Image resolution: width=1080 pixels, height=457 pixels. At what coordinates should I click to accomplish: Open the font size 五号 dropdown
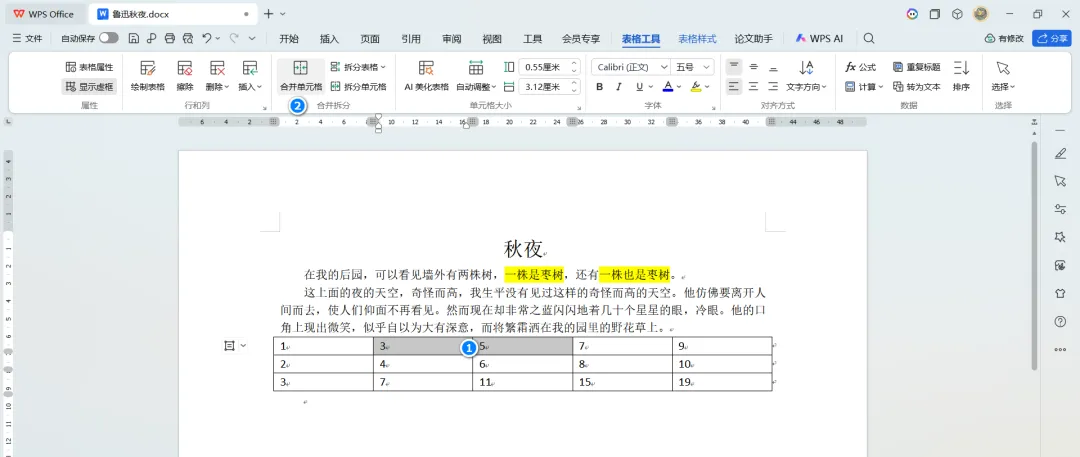(707, 67)
